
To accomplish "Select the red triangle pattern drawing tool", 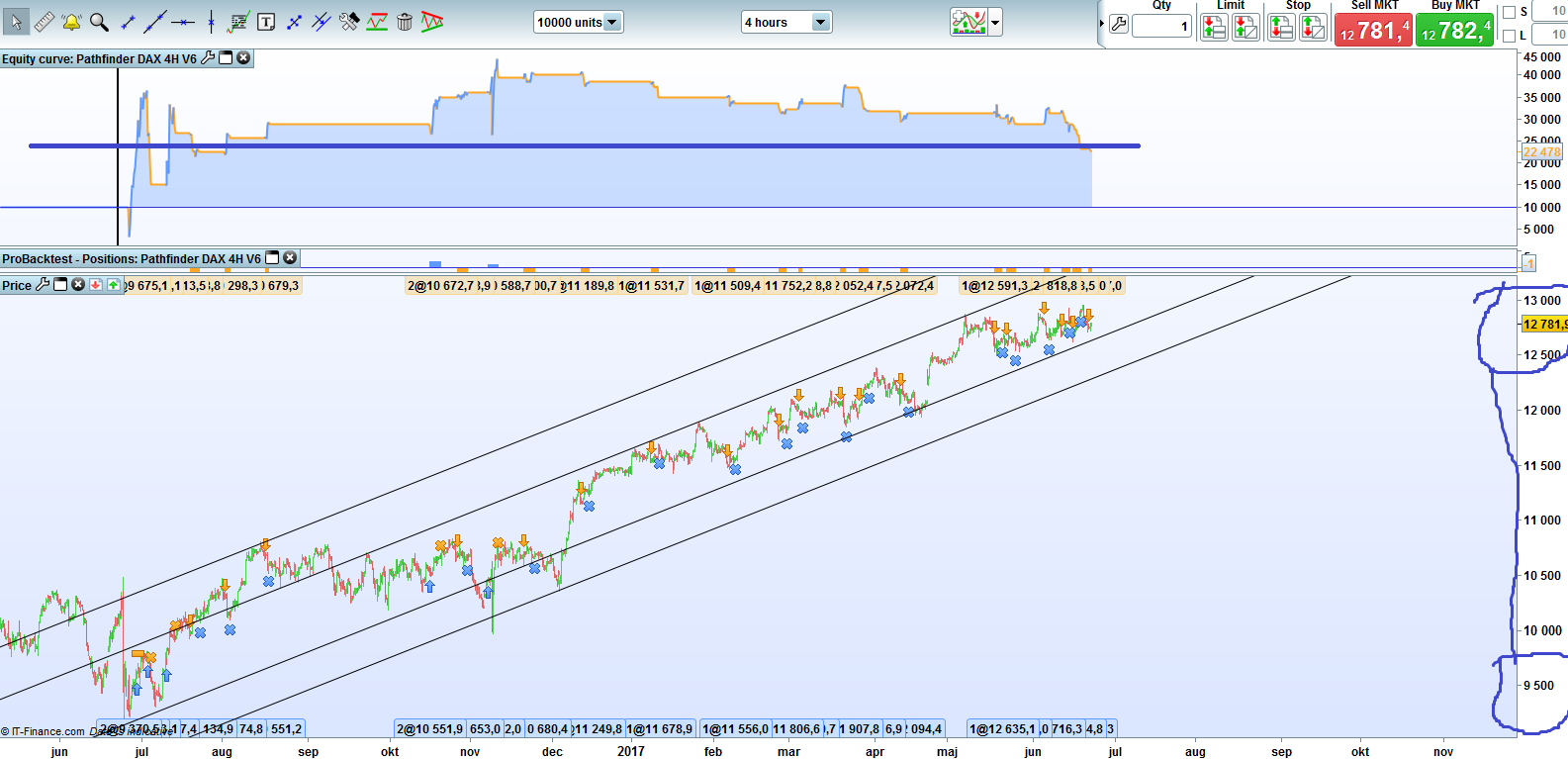I will 432,22.
